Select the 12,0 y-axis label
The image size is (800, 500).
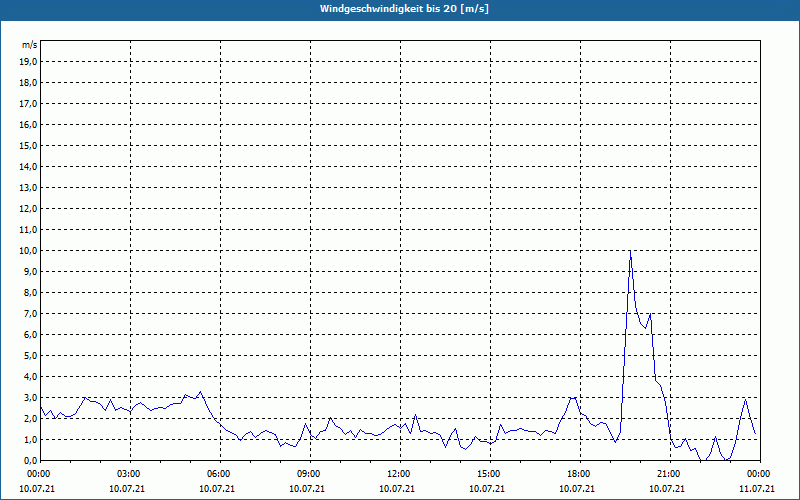click(28, 209)
